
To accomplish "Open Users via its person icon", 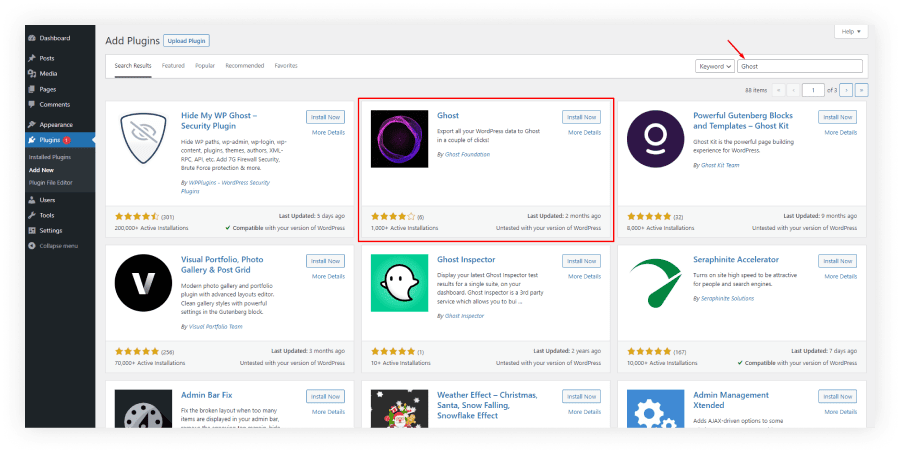I will pyautogui.click(x=32, y=200).
